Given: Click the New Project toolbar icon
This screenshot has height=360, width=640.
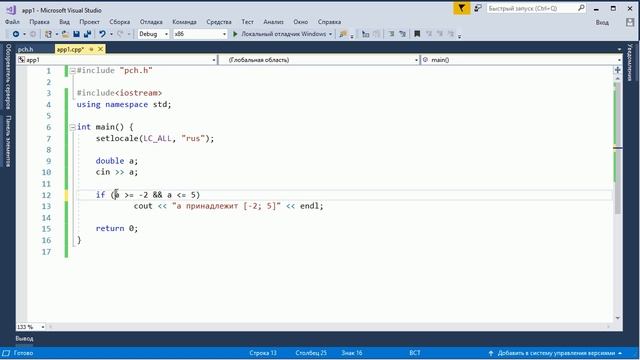Looking at the screenshot, I should [48, 34].
